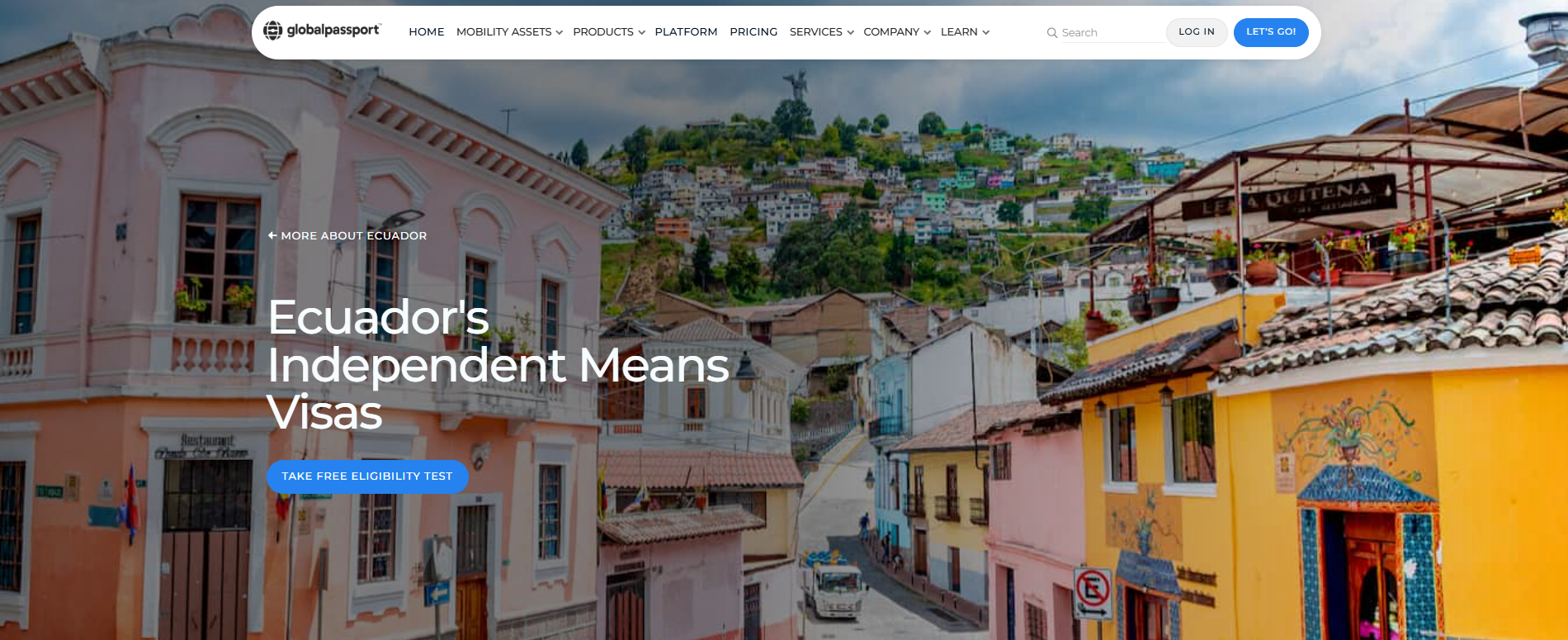Open the Mobility Assets menu
This screenshot has height=640, width=1568.
(503, 31)
